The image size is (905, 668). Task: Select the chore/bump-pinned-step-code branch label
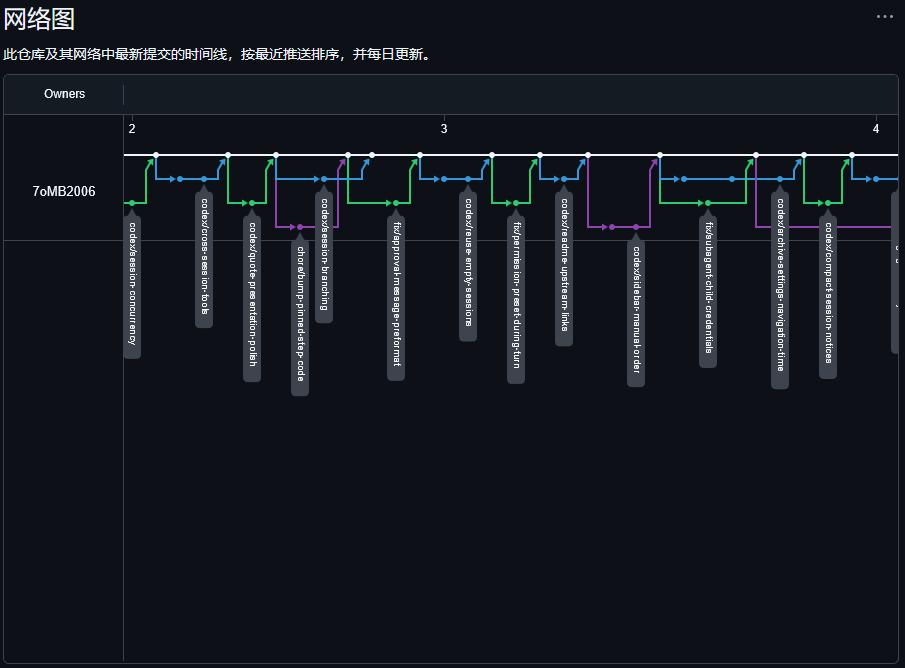pyautogui.click(x=300, y=314)
